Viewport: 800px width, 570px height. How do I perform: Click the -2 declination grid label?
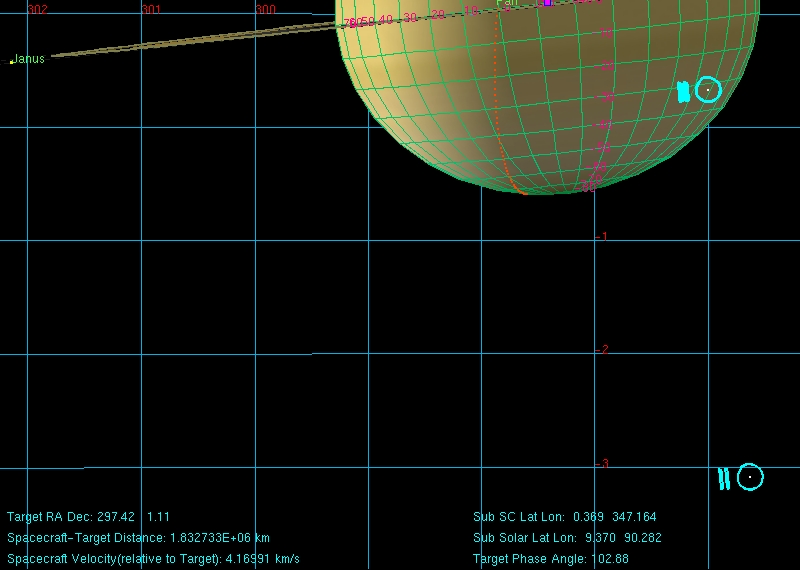click(x=601, y=350)
